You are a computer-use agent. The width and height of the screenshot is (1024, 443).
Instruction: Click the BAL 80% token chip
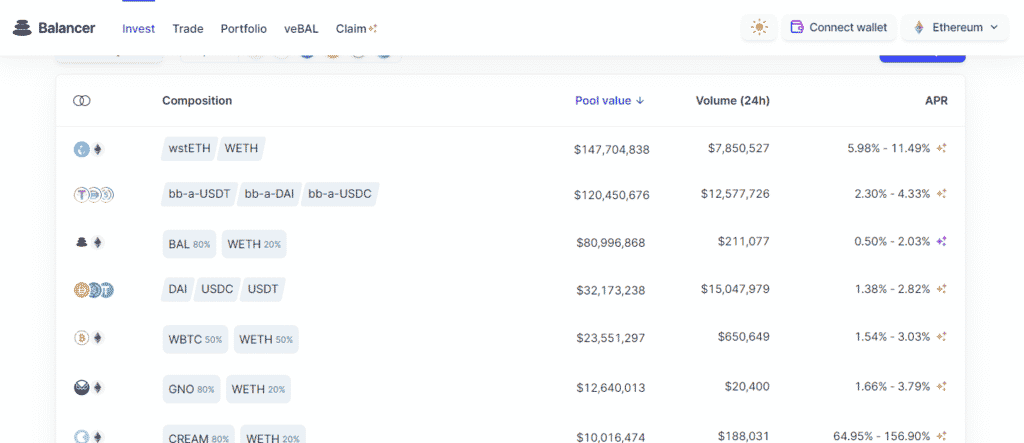click(189, 244)
